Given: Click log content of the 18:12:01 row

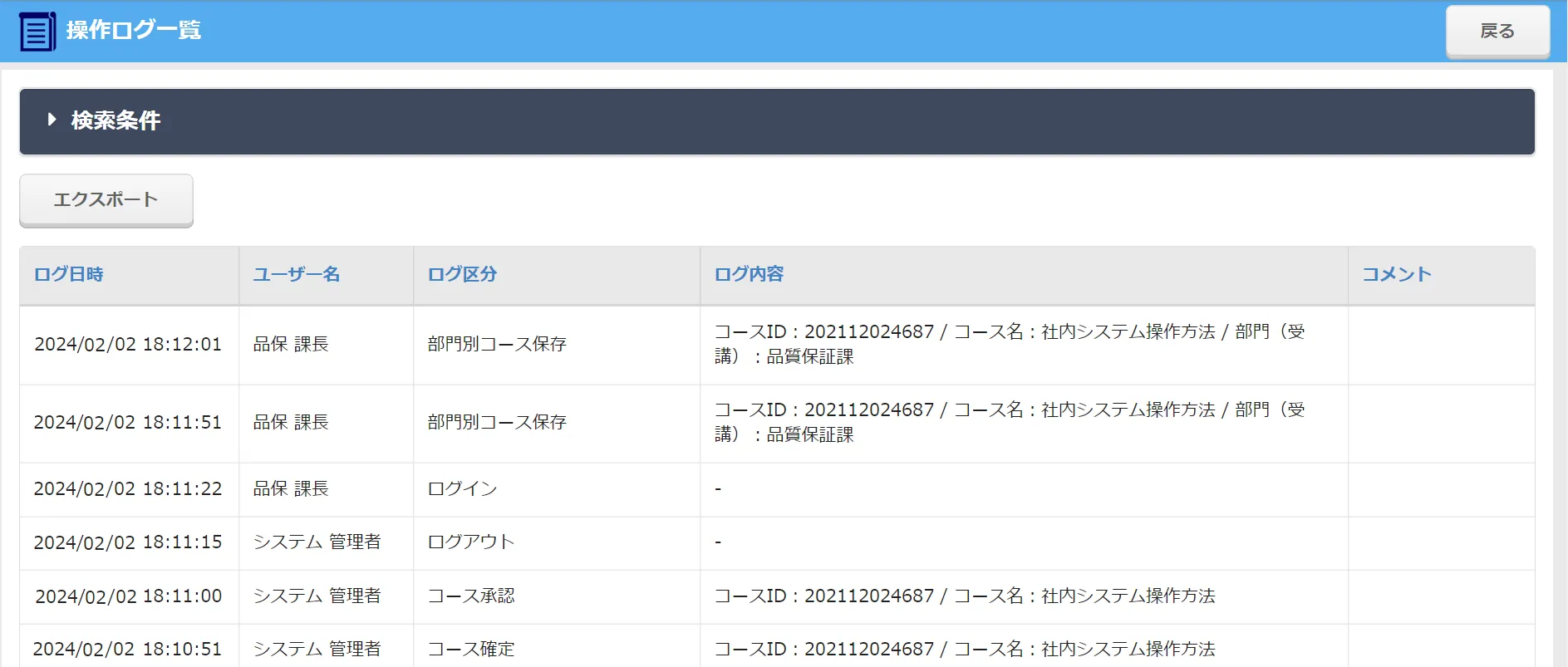Looking at the screenshot, I should click(x=1010, y=344).
